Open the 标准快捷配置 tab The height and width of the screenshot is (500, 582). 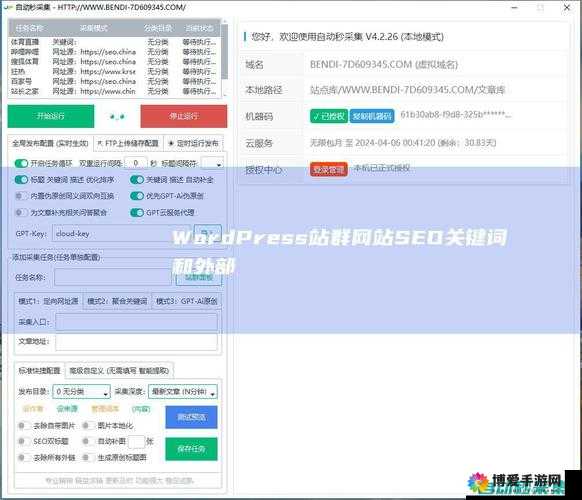point(39,370)
